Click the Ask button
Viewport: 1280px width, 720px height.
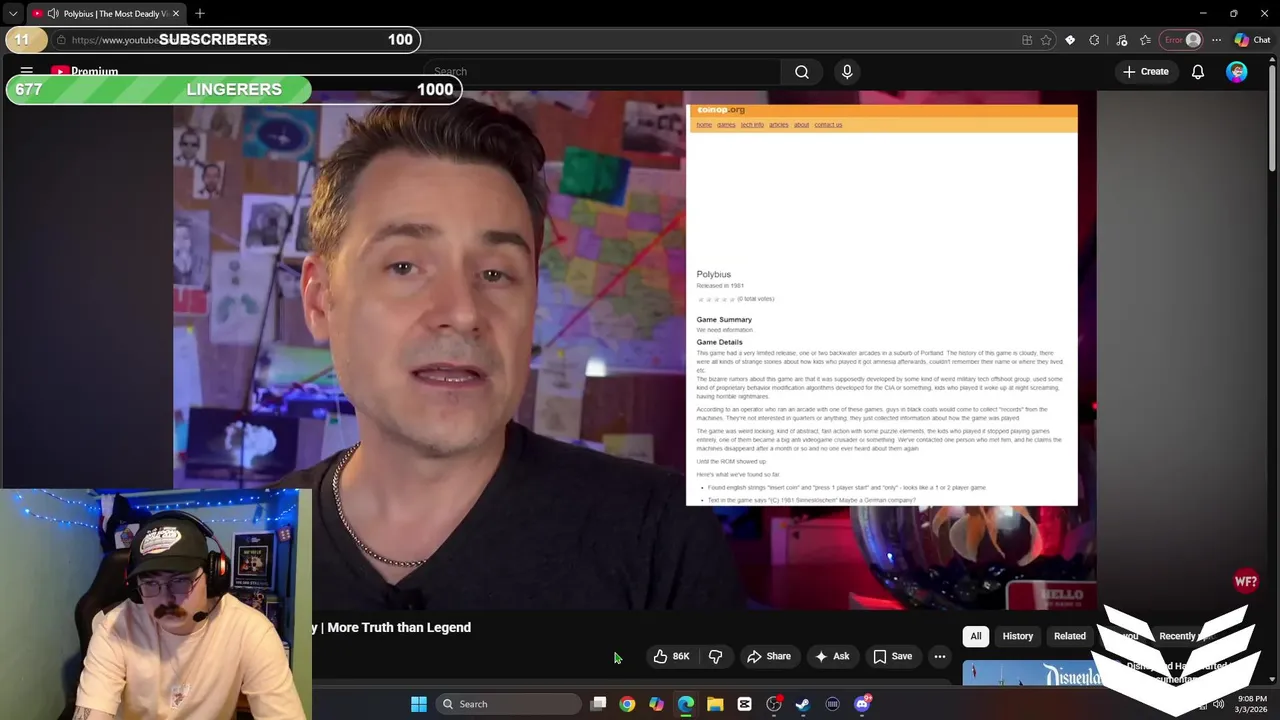[x=832, y=656]
